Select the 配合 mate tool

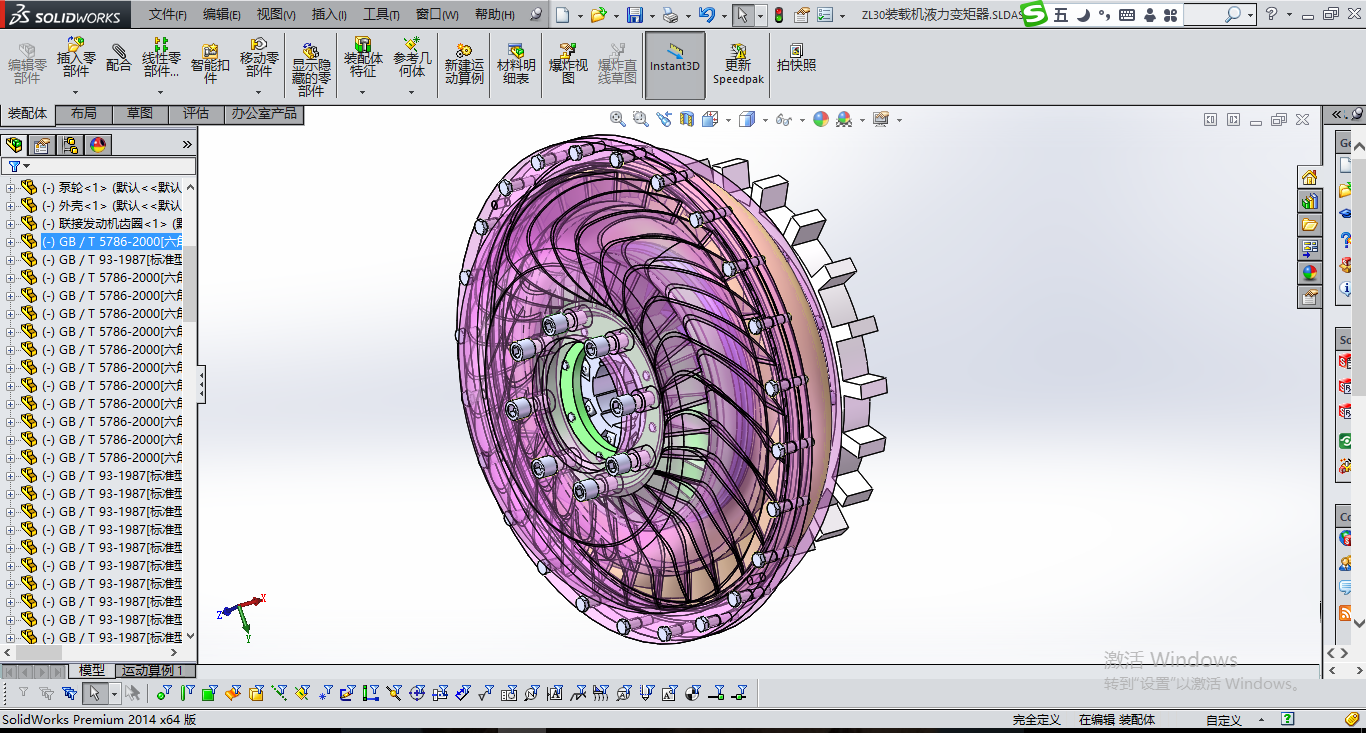[119, 58]
